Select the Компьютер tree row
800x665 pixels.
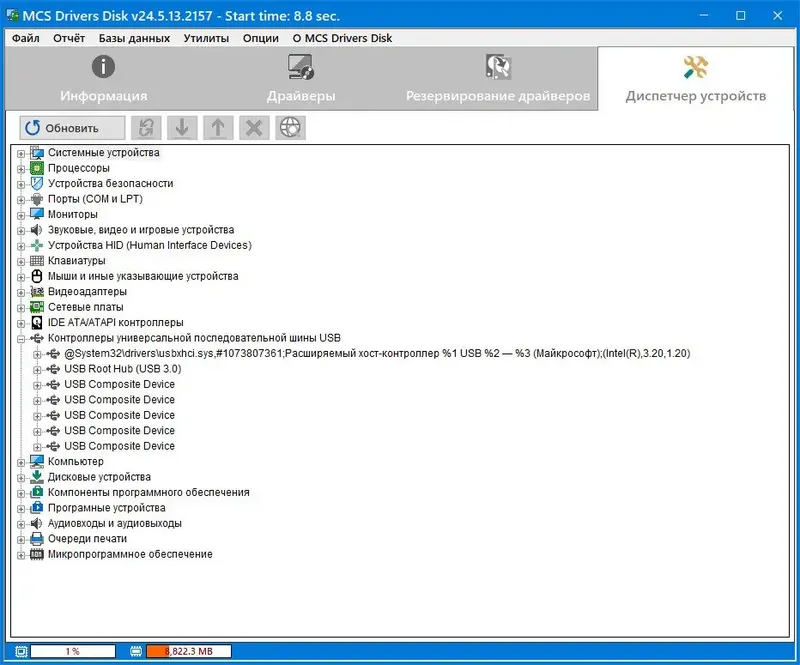click(76, 461)
